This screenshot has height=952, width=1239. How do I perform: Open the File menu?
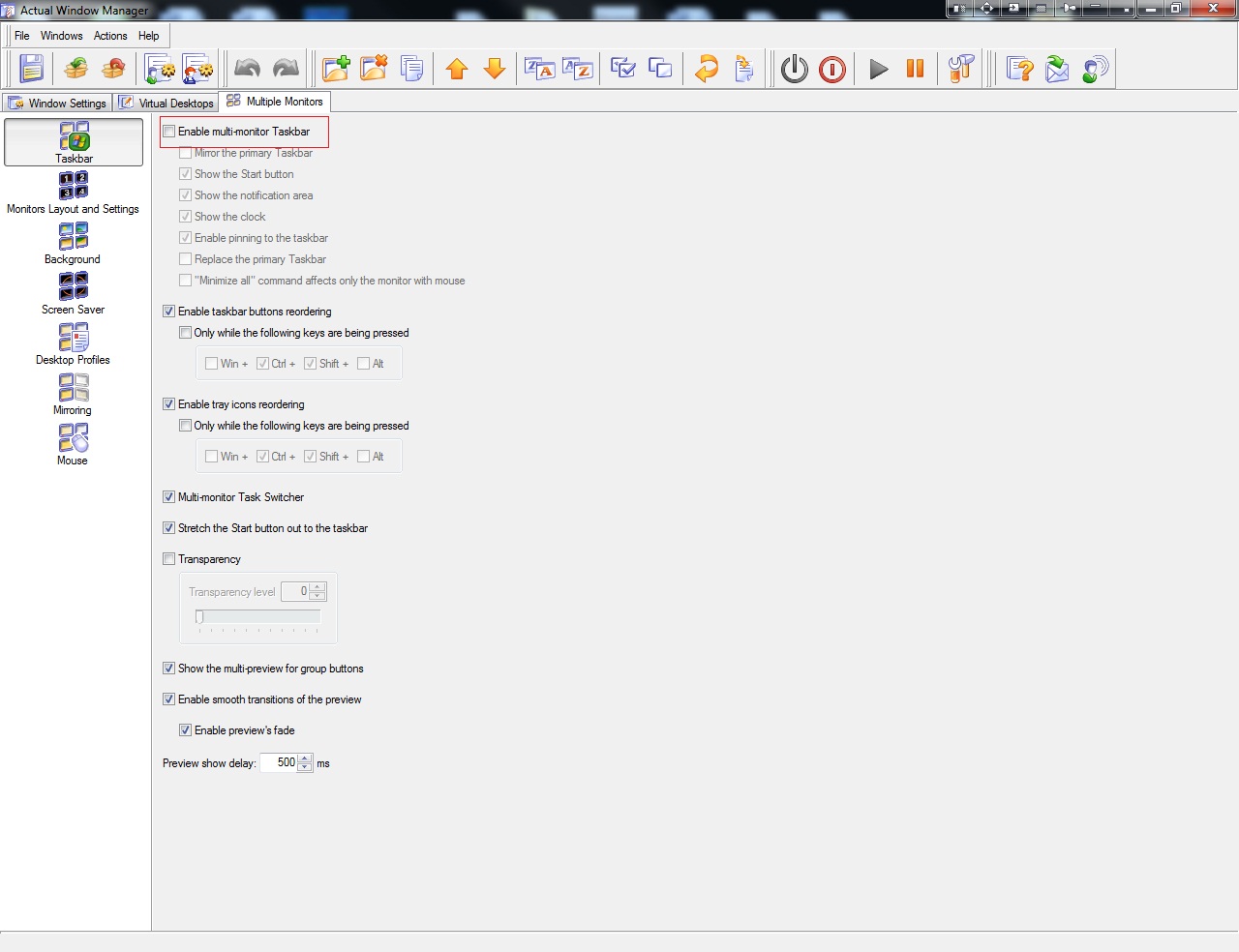click(x=22, y=36)
